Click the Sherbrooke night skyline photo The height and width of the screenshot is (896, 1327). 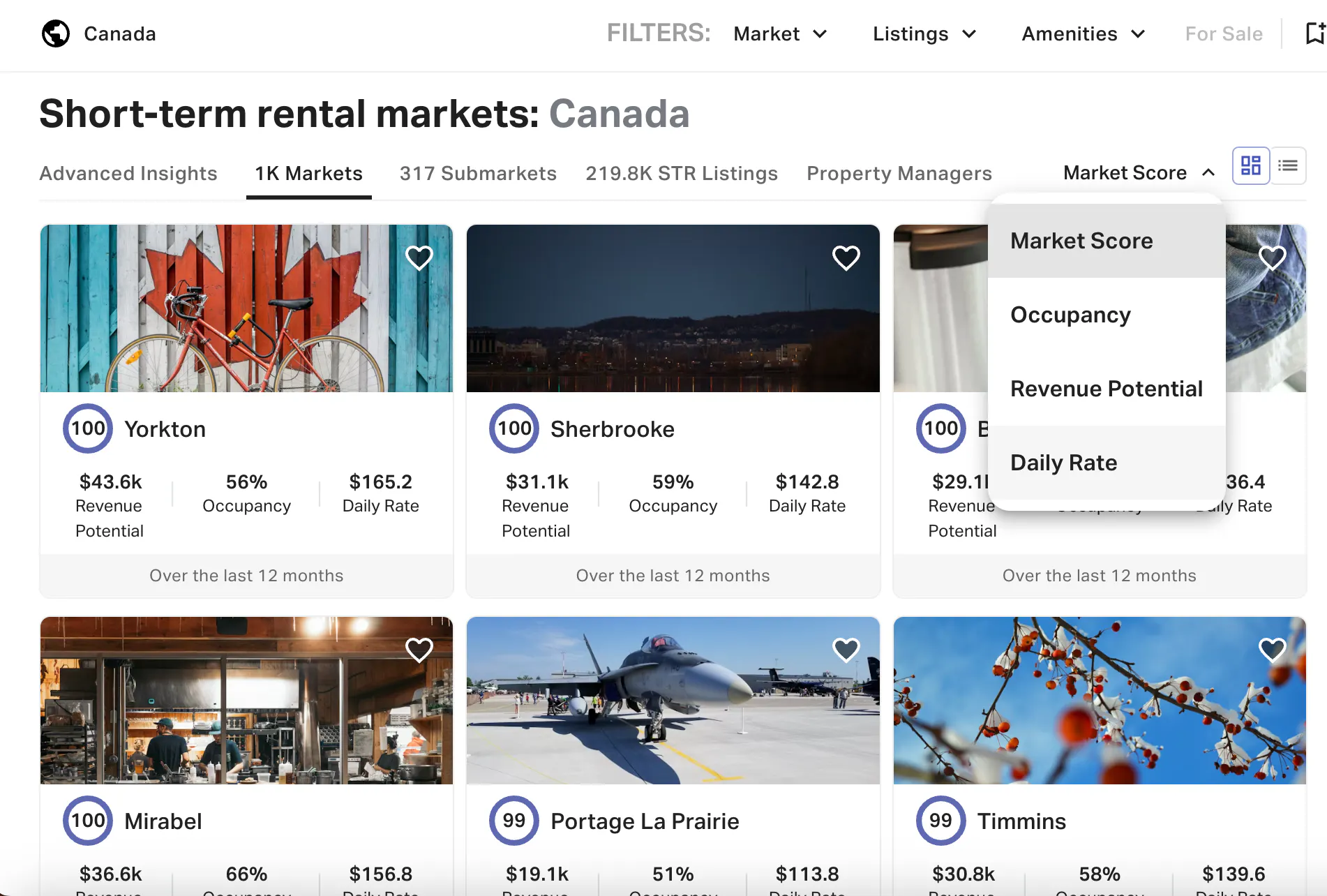click(x=673, y=308)
